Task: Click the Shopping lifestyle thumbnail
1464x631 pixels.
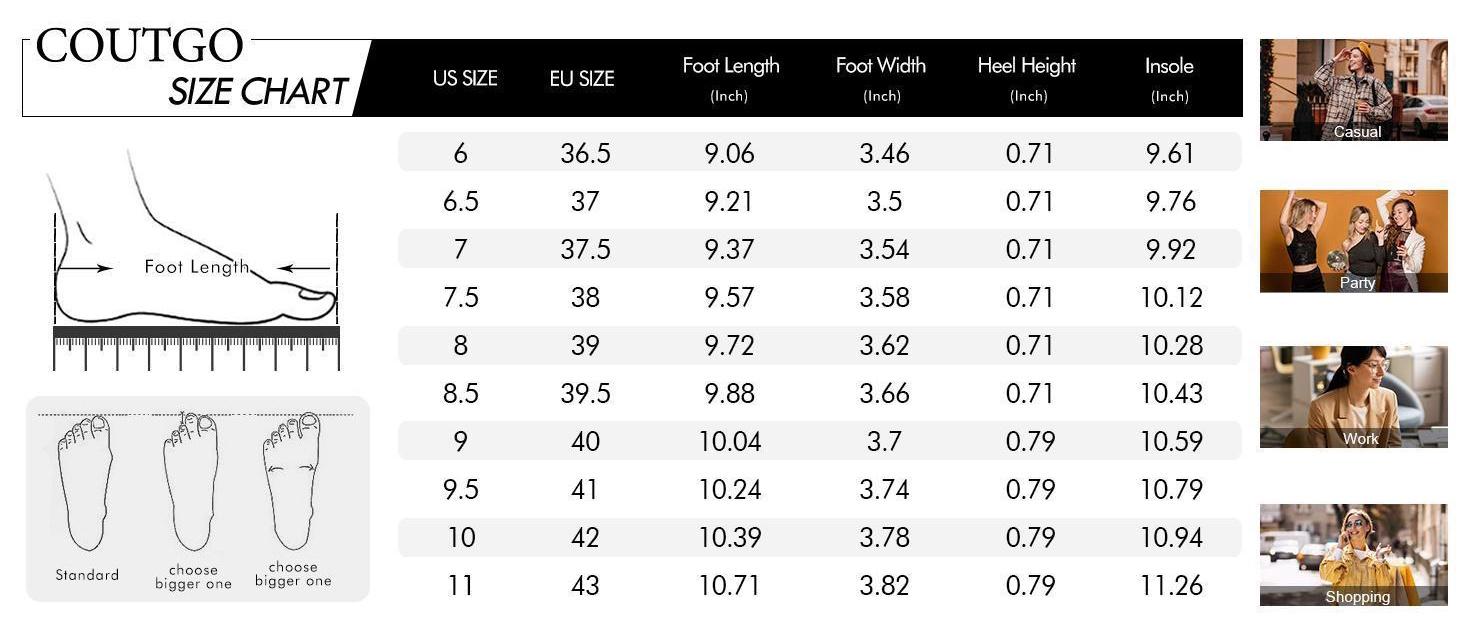Action: [x=1353, y=554]
